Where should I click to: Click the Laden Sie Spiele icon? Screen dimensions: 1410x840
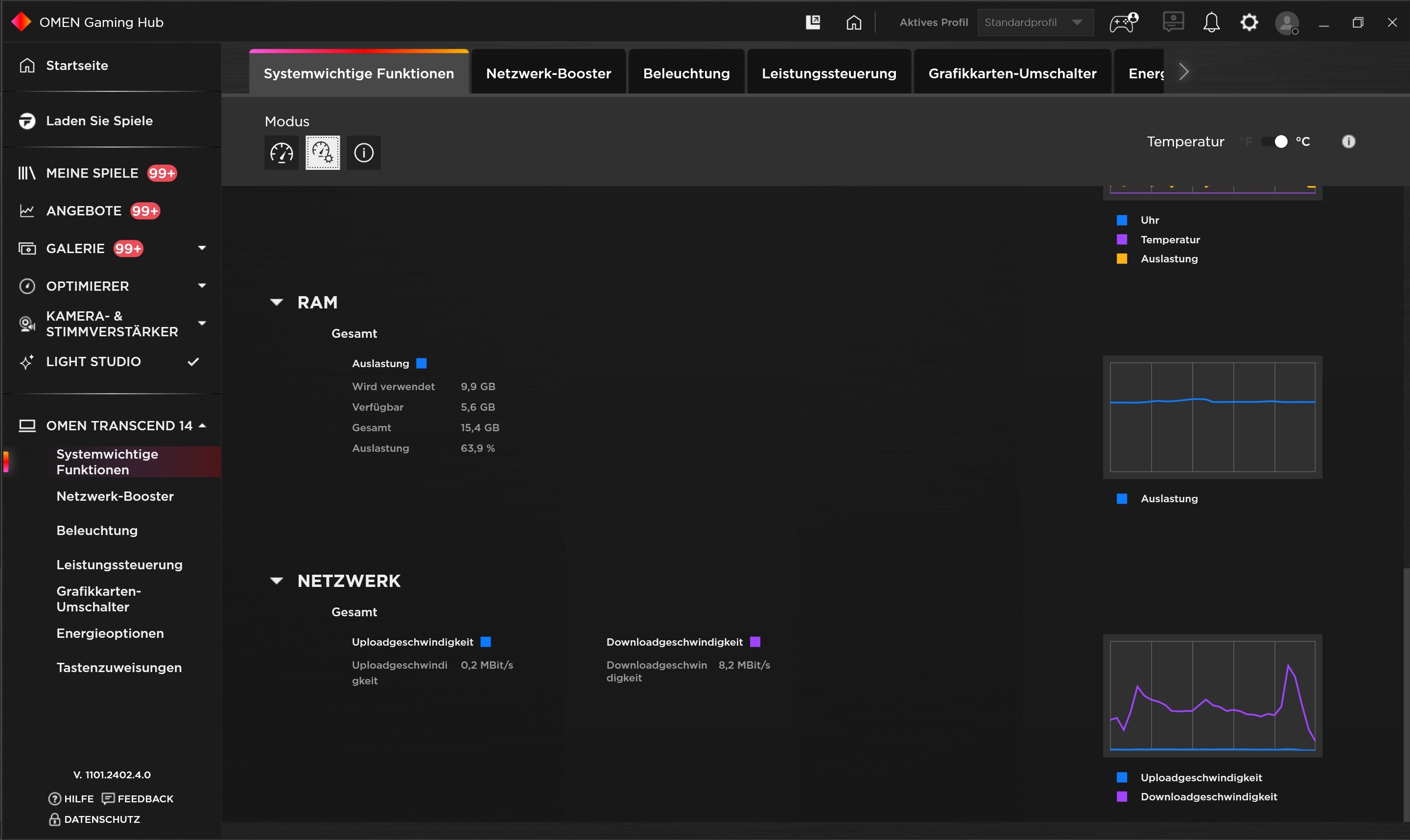click(x=27, y=120)
